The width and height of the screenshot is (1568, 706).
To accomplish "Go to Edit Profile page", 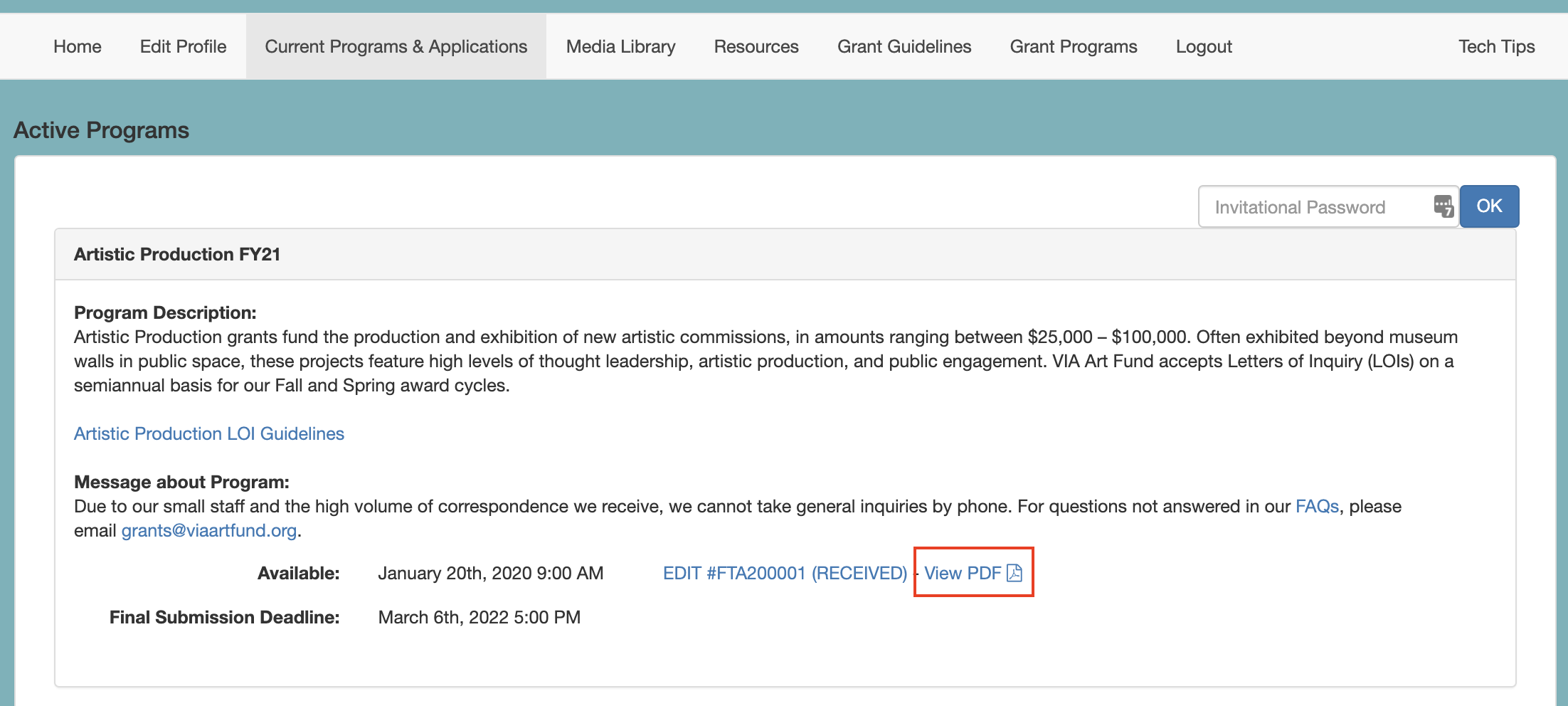I will [184, 46].
